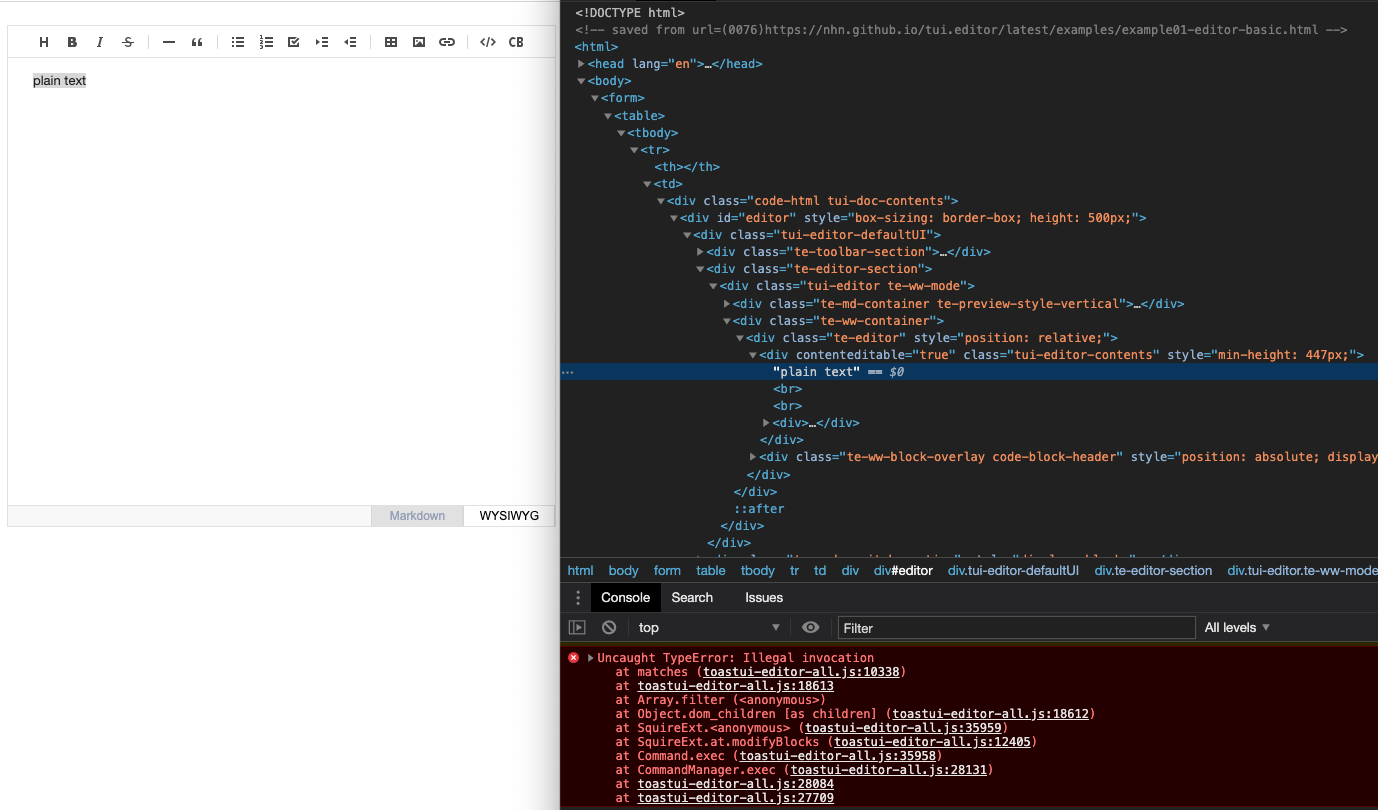Create an ordered list
This screenshot has width=1378, height=810.
coord(266,42)
